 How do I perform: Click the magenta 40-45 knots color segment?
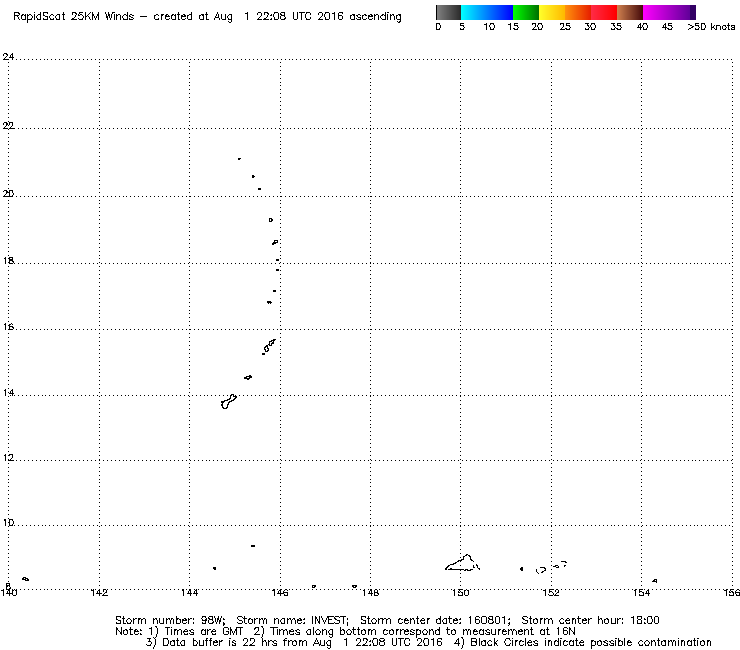pyautogui.click(x=656, y=12)
